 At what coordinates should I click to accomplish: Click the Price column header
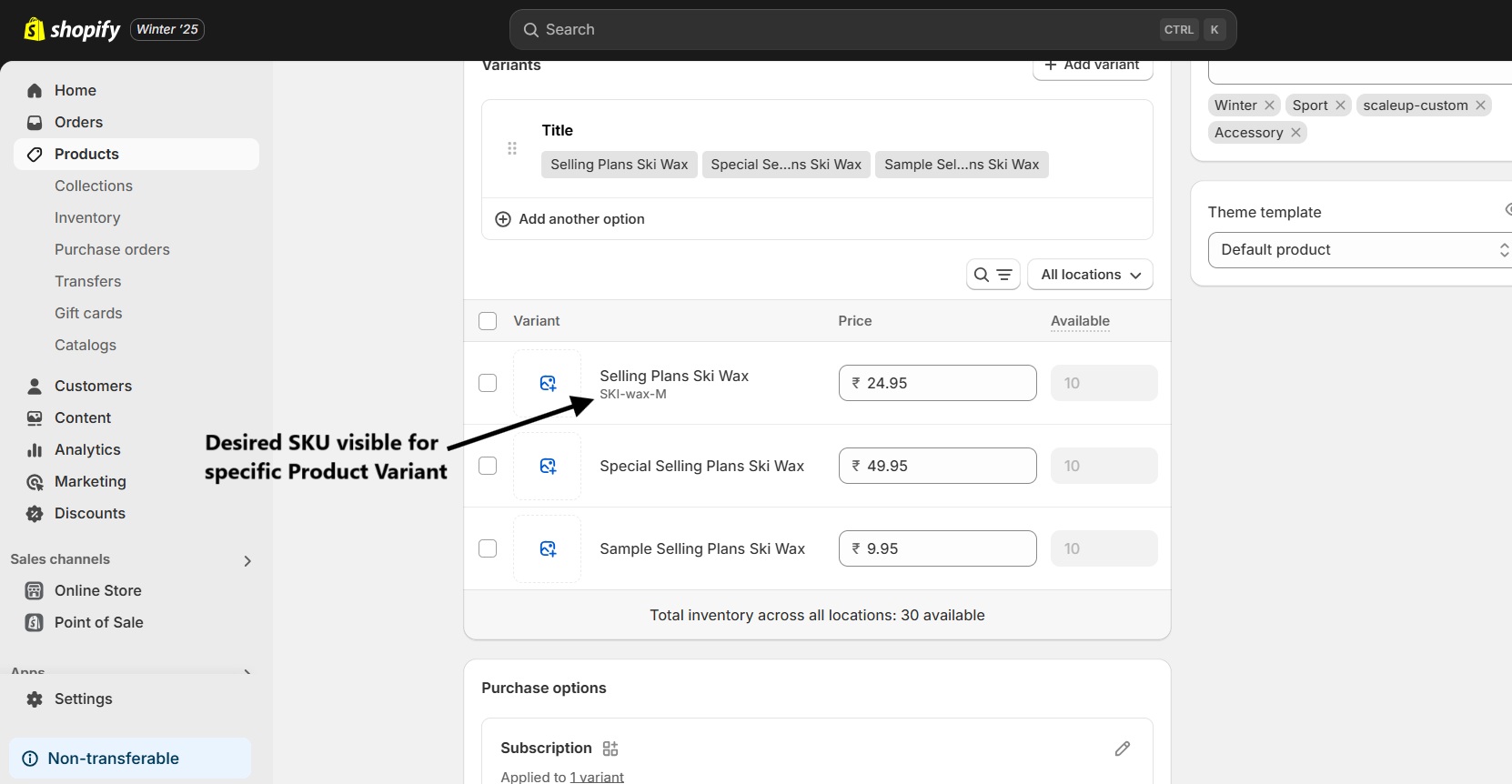click(854, 321)
